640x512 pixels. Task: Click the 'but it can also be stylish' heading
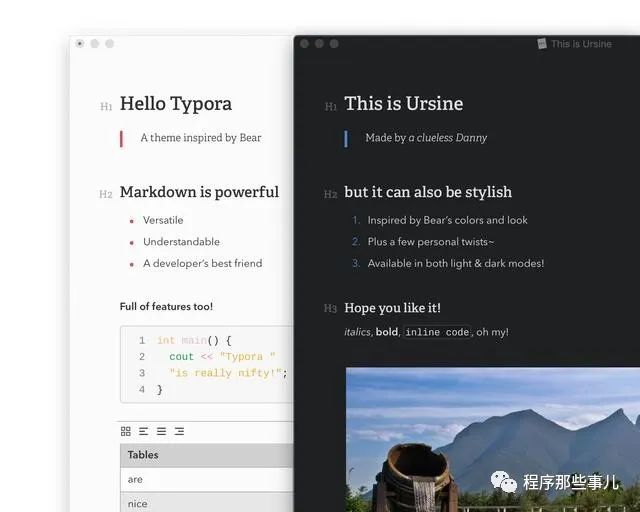point(428,192)
